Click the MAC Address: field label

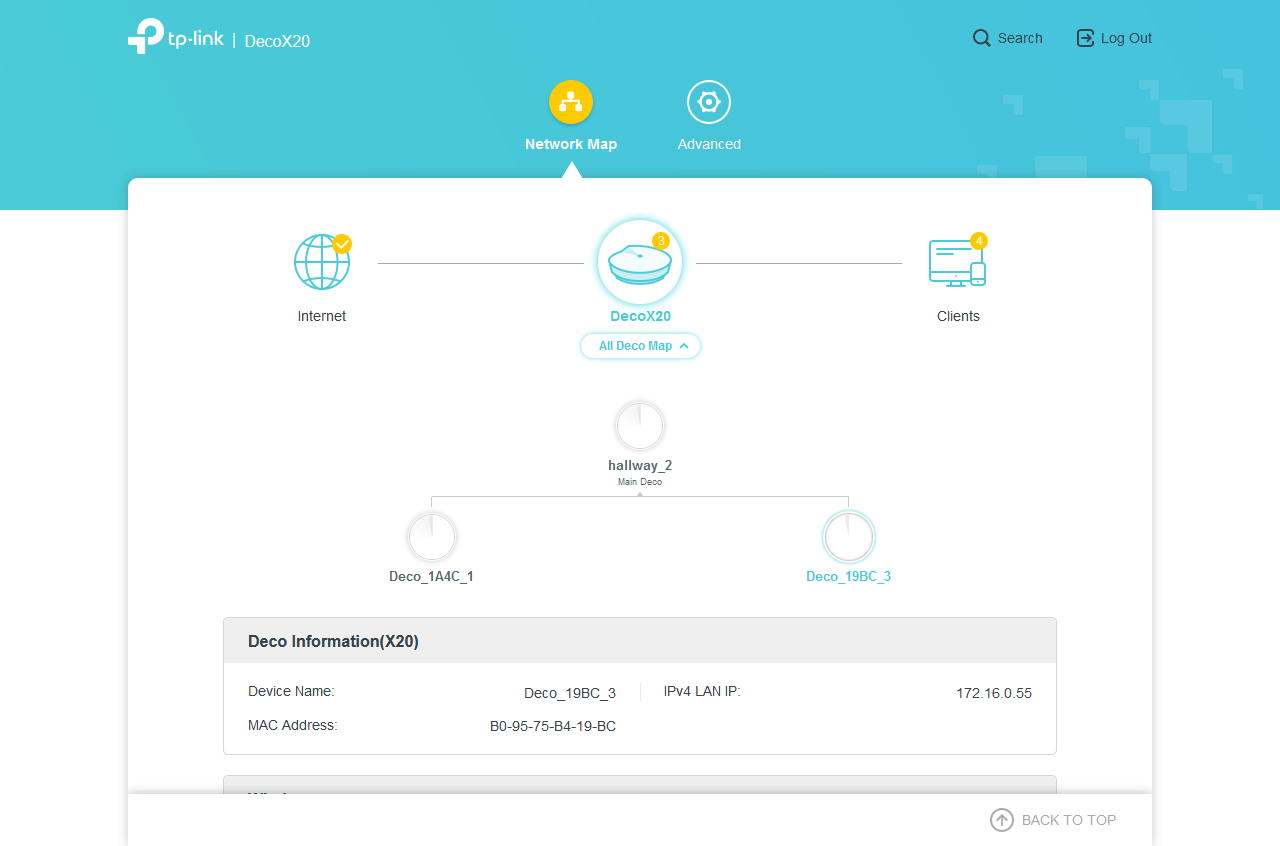click(293, 725)
